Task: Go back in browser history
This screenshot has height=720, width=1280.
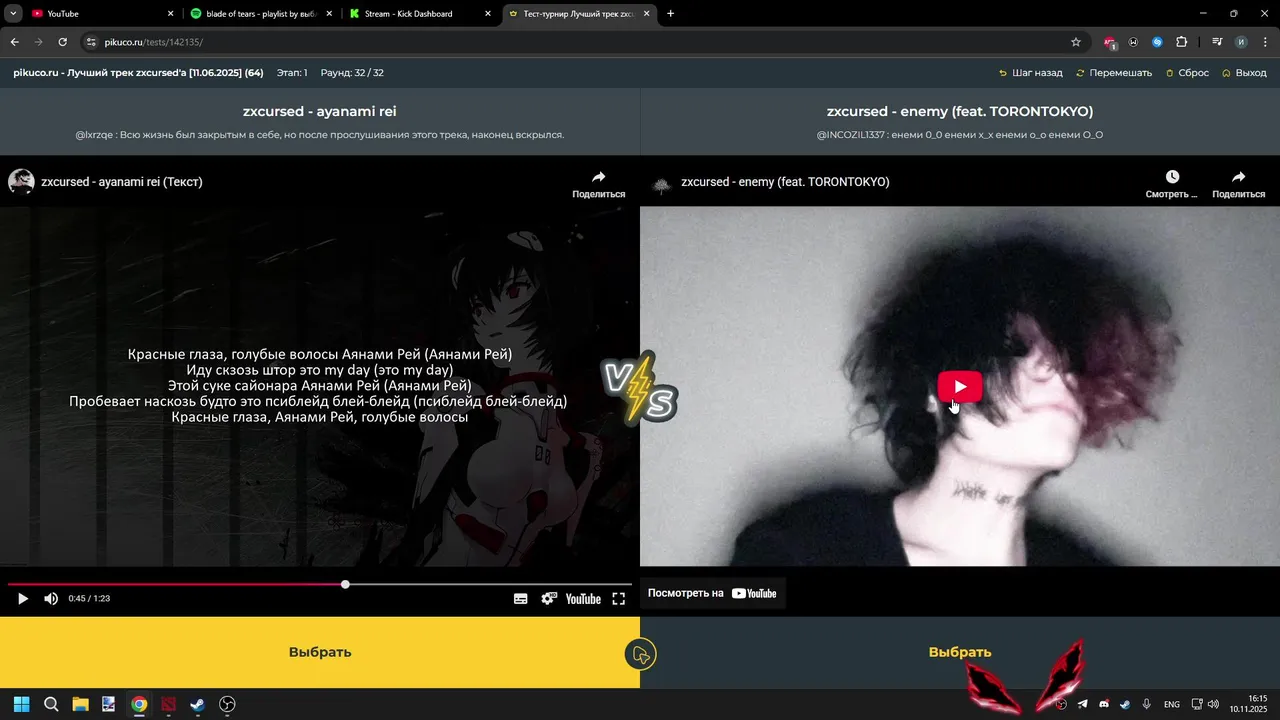Action: pos(14,42)
